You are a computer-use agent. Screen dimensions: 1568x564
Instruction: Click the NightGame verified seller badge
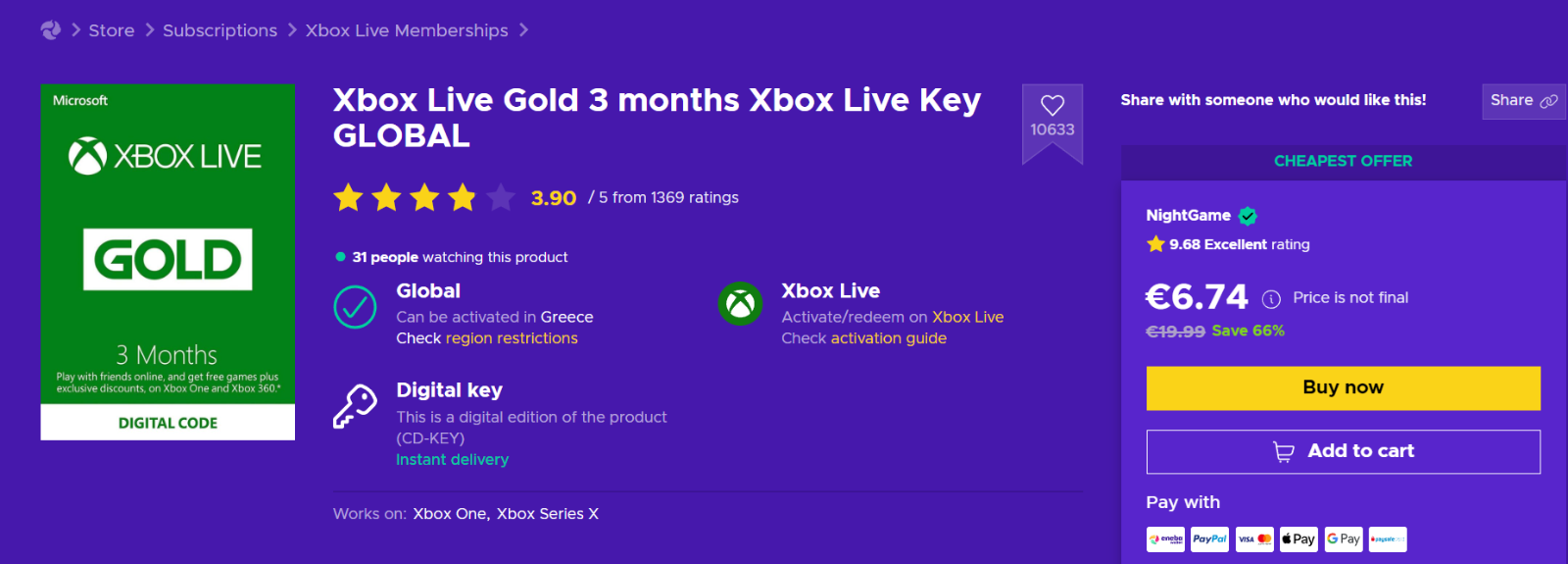pos(1248,216)
